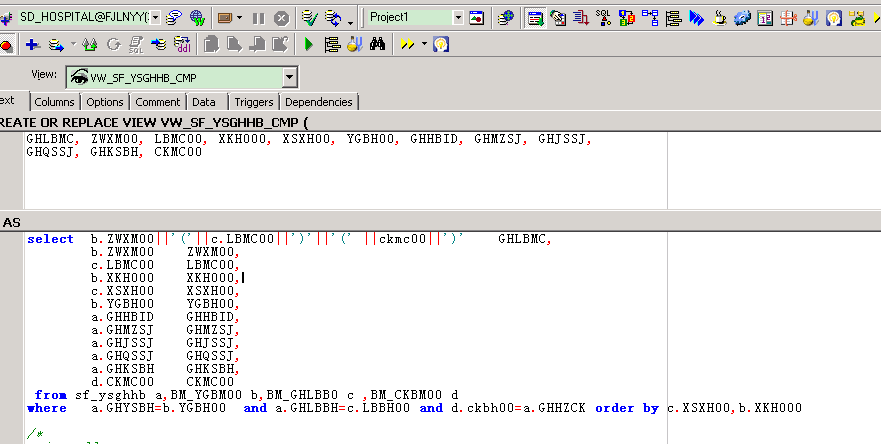Open the View name VW_SF_YSGHHB_CMP dropdown

(x=289, y=77)
